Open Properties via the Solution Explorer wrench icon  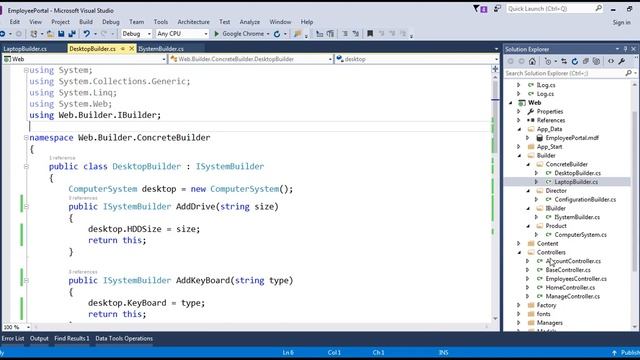(x=622, y=61)
